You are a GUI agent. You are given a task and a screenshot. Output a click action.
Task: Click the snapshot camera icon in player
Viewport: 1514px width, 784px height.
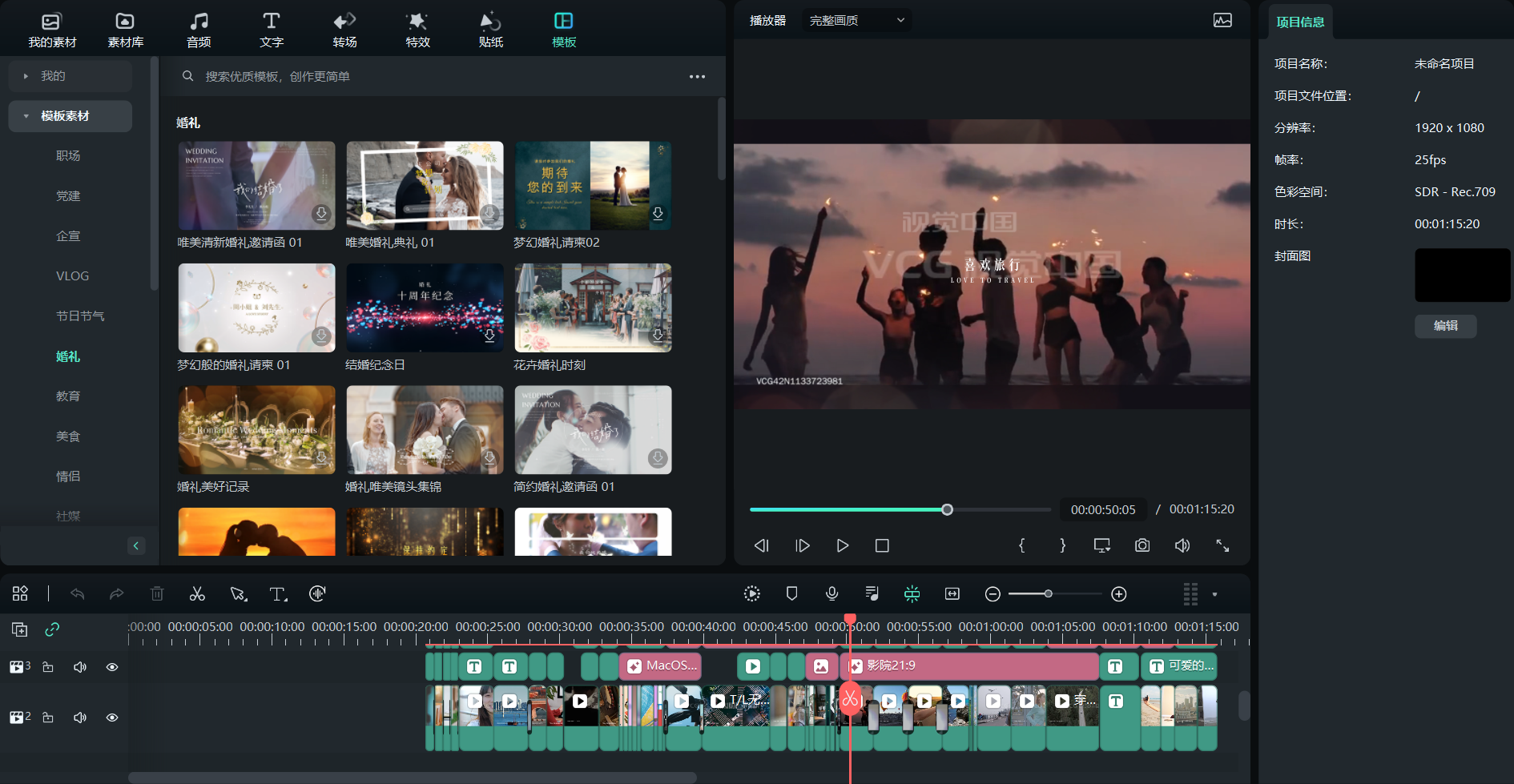coord(1142,545)
